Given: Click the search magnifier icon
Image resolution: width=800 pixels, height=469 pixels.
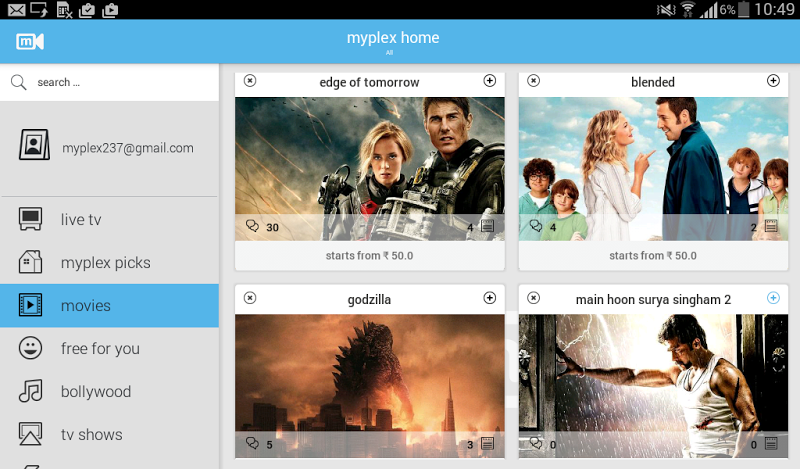Looking at the screenshot, I should pos(18,82).
